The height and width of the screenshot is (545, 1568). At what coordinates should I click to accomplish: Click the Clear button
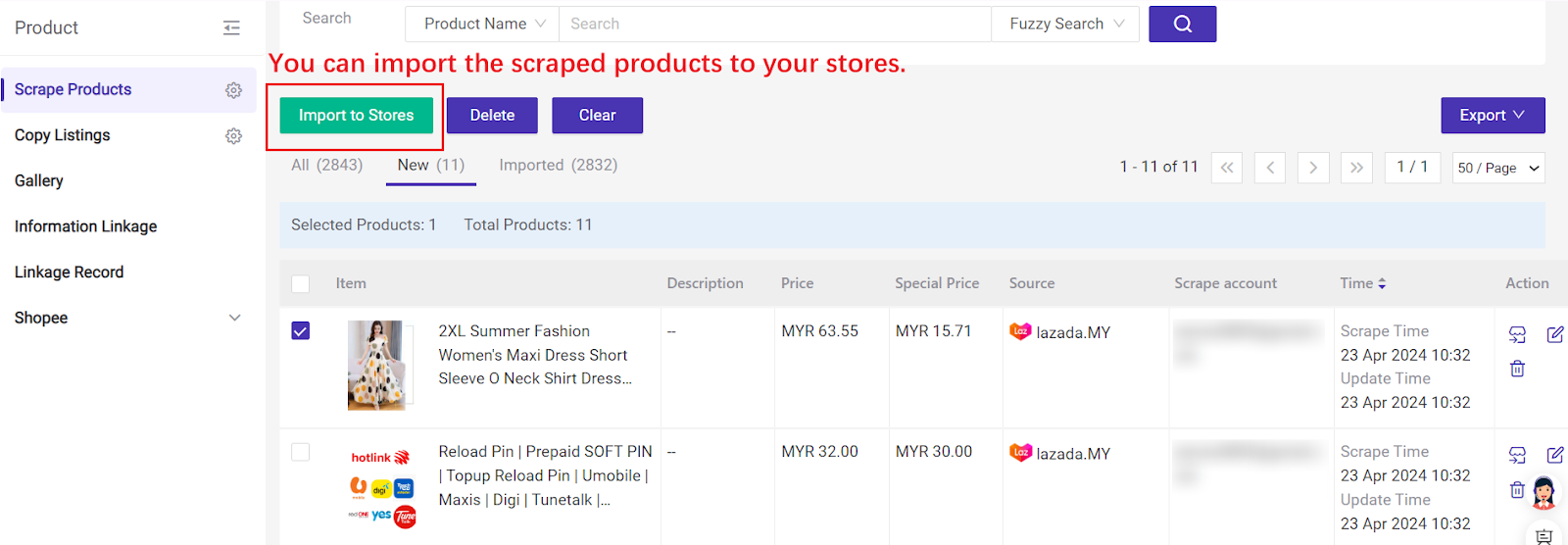[597, 116]
